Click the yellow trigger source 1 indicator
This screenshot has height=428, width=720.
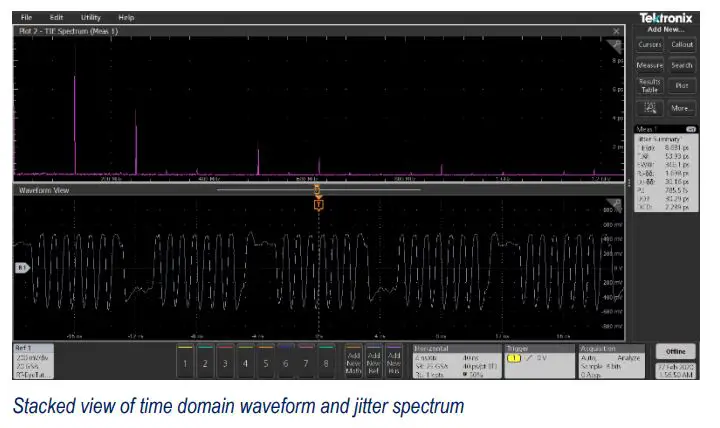pos(513,358)
